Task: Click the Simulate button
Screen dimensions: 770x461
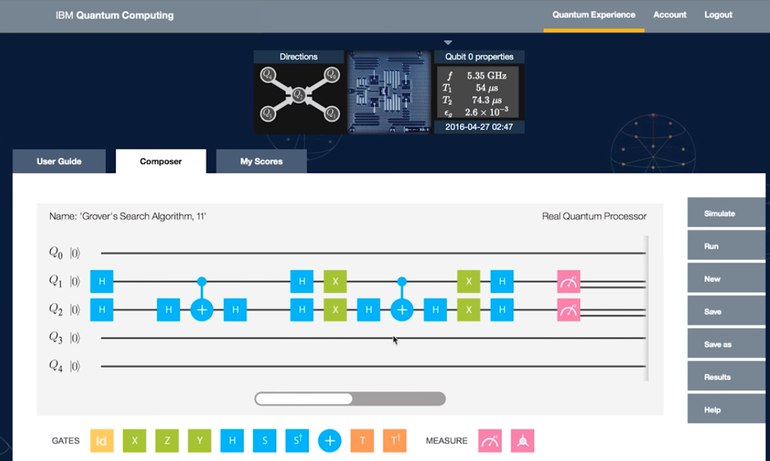Action: (x=726, y=213)
